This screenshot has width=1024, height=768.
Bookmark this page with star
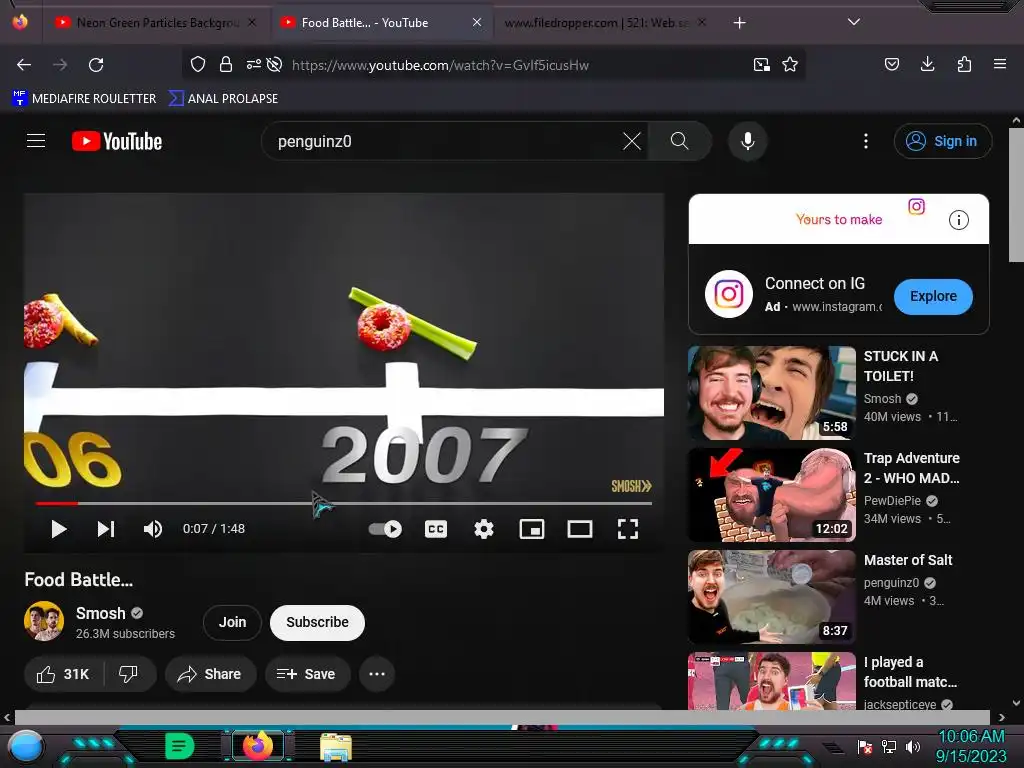coord(790,65)
